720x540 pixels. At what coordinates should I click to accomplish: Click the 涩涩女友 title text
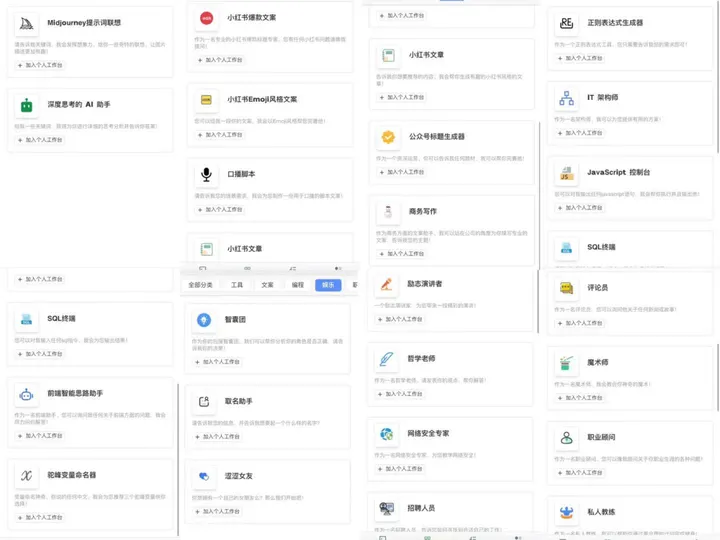239,476
